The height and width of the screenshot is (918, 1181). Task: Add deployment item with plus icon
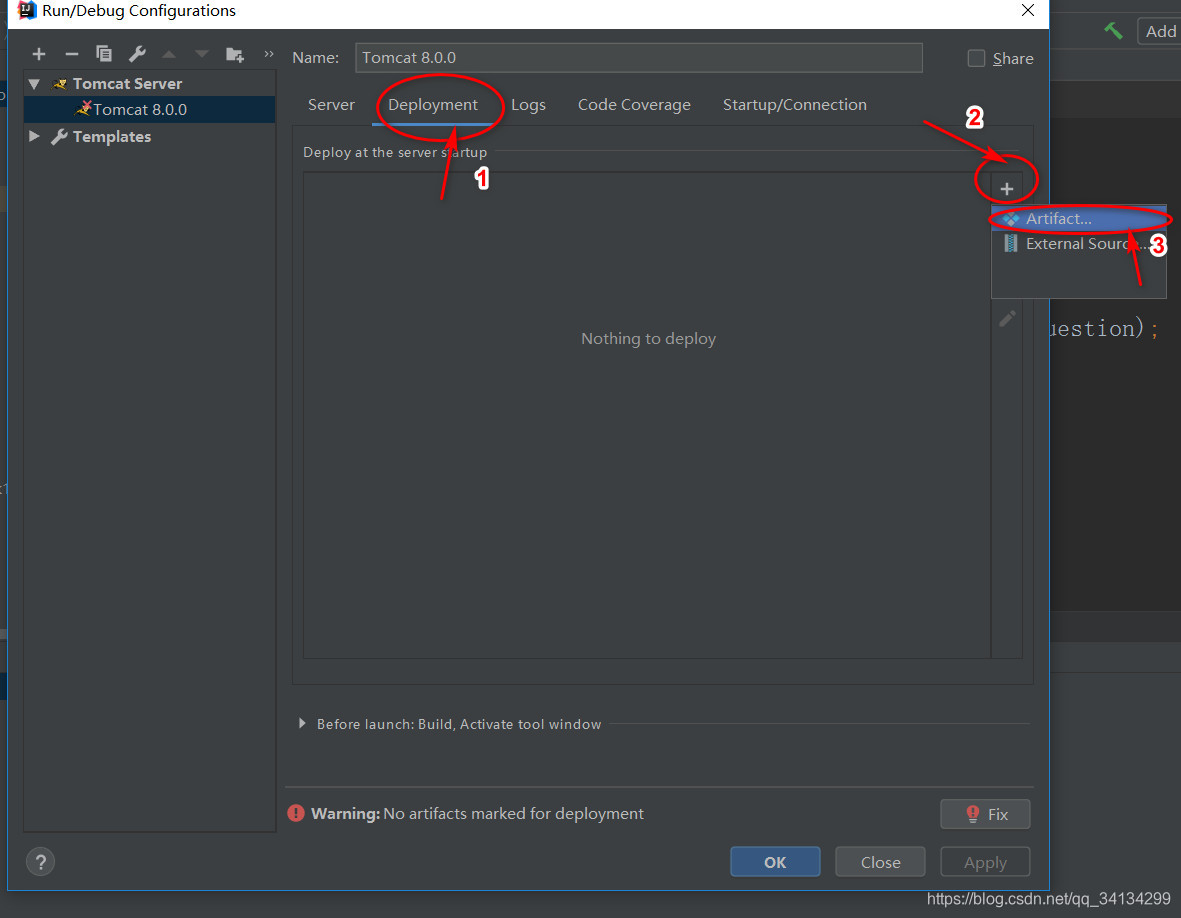(x=1007, y=188)
